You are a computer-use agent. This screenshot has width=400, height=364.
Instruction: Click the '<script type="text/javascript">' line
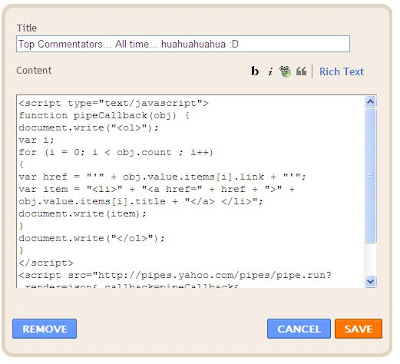point(114,103)
